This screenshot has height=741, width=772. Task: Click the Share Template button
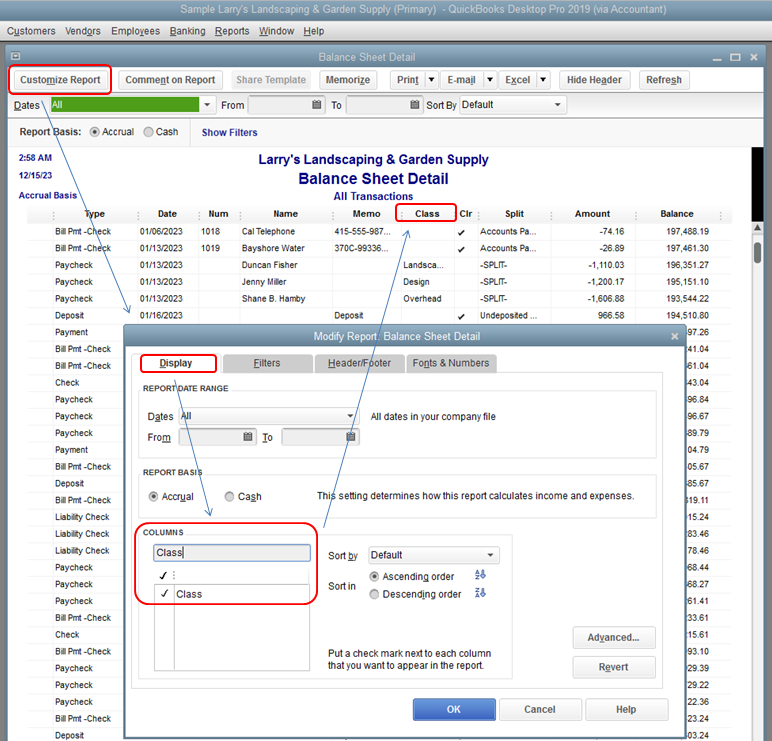(271, 80)
